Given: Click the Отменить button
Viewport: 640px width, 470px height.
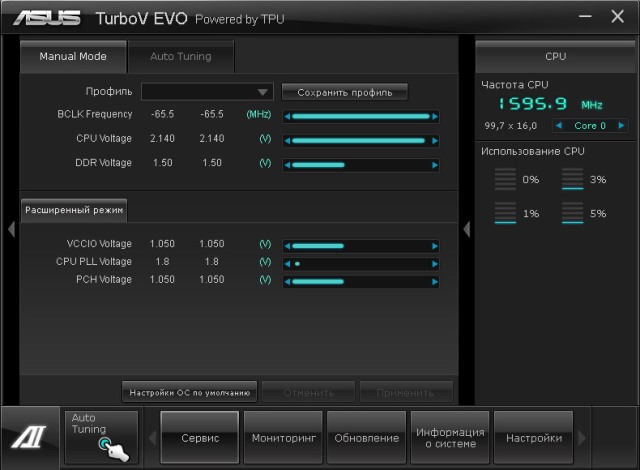Looking at the screenshot, I should pyautogui.click(x=309, y=392).
